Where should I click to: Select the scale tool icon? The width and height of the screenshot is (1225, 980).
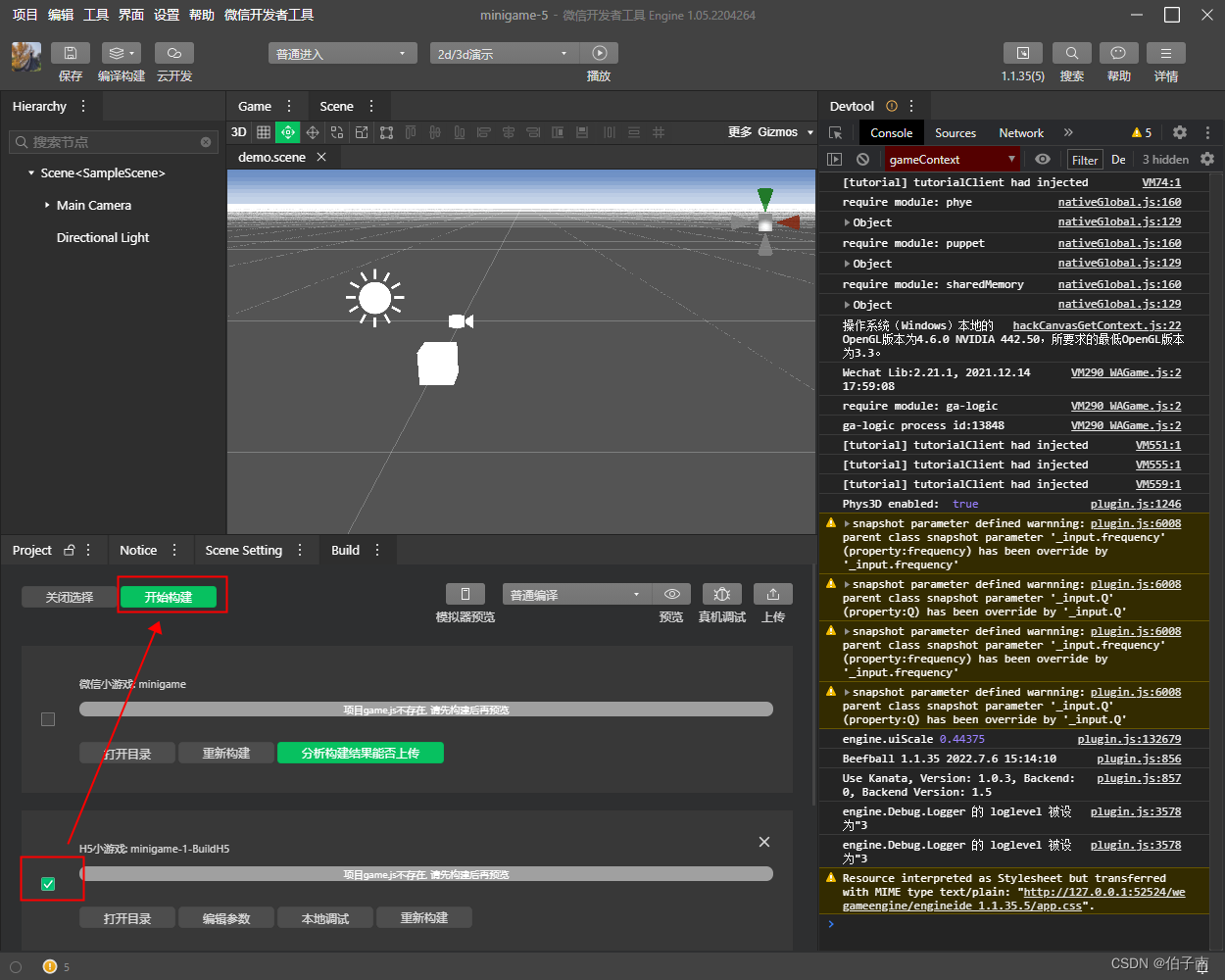click(362, 132)
